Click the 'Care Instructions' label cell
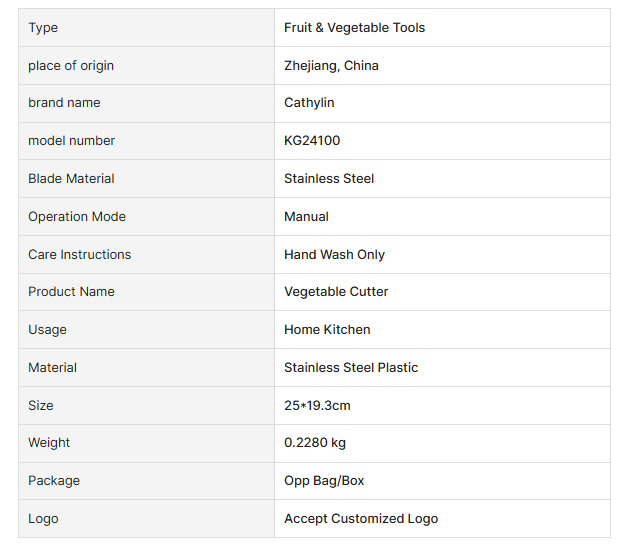 [79, 255]
